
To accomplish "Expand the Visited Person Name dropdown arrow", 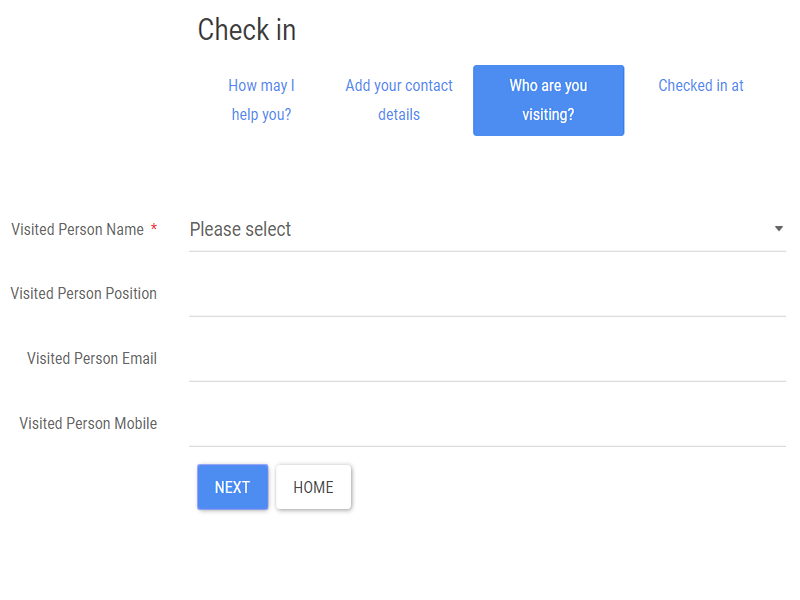I will pyautogui.click(x=778, y=229).
